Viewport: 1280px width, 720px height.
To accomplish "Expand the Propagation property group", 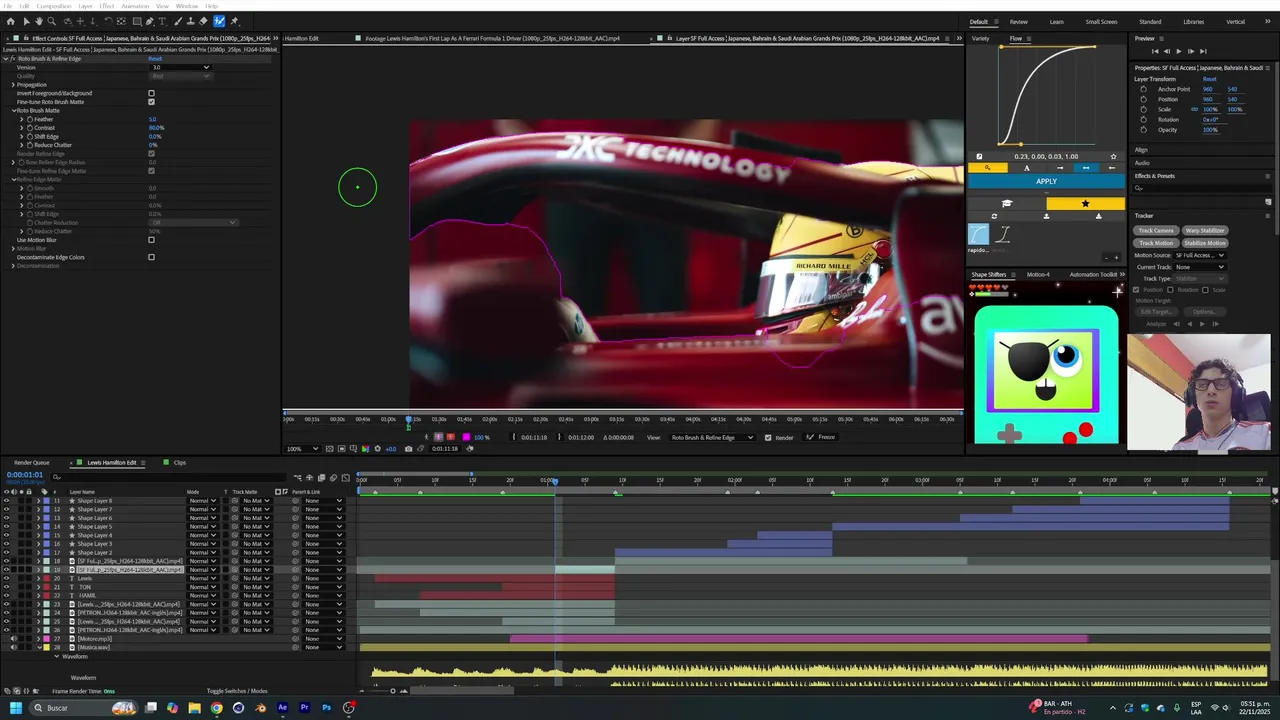I will (x=13, y=85).
